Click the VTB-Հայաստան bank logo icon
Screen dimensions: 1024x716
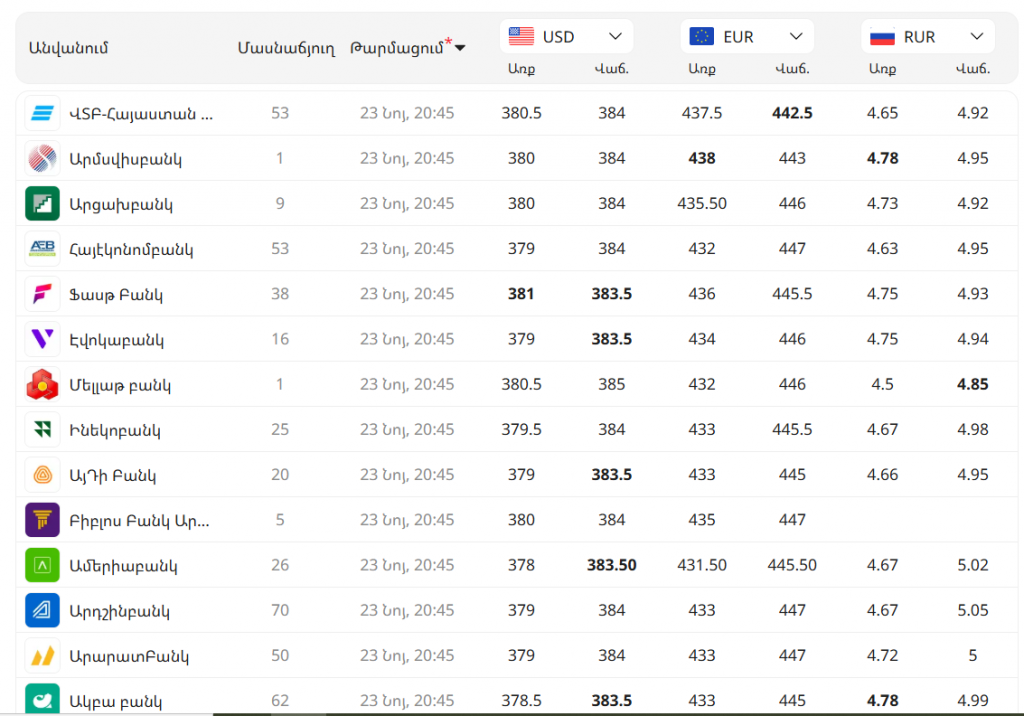42,113
